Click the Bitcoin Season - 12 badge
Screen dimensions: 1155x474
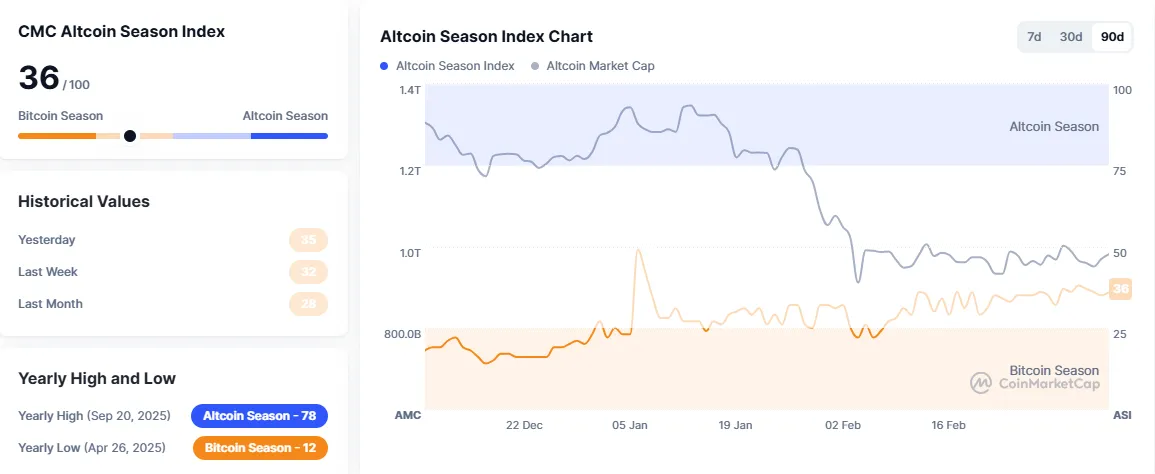260,448
